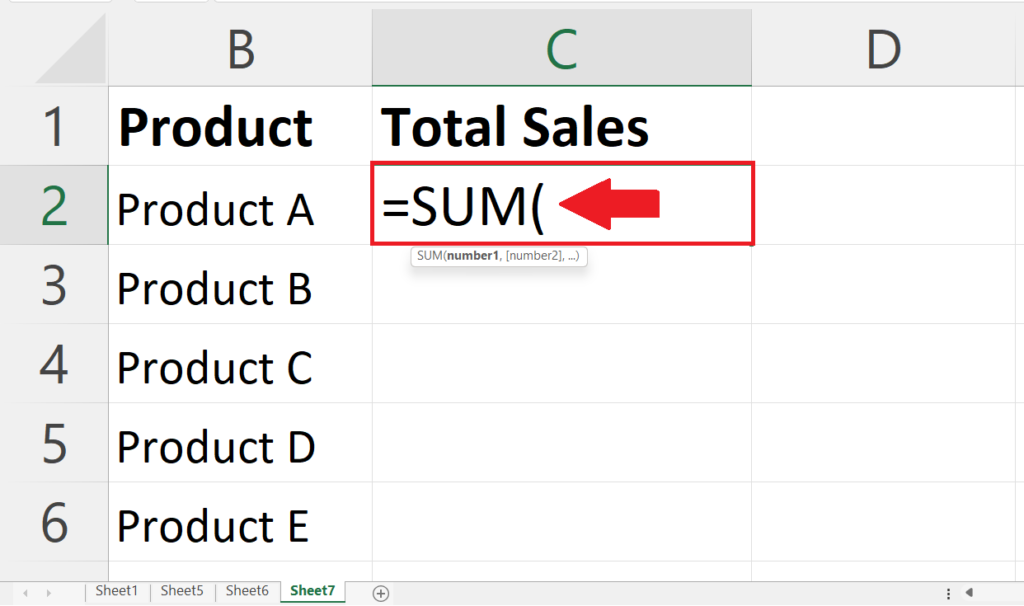Click the horizontal scrollbar left arrow
The height and width of the screenshot is (606, 1024).
[x=969, y=592]
